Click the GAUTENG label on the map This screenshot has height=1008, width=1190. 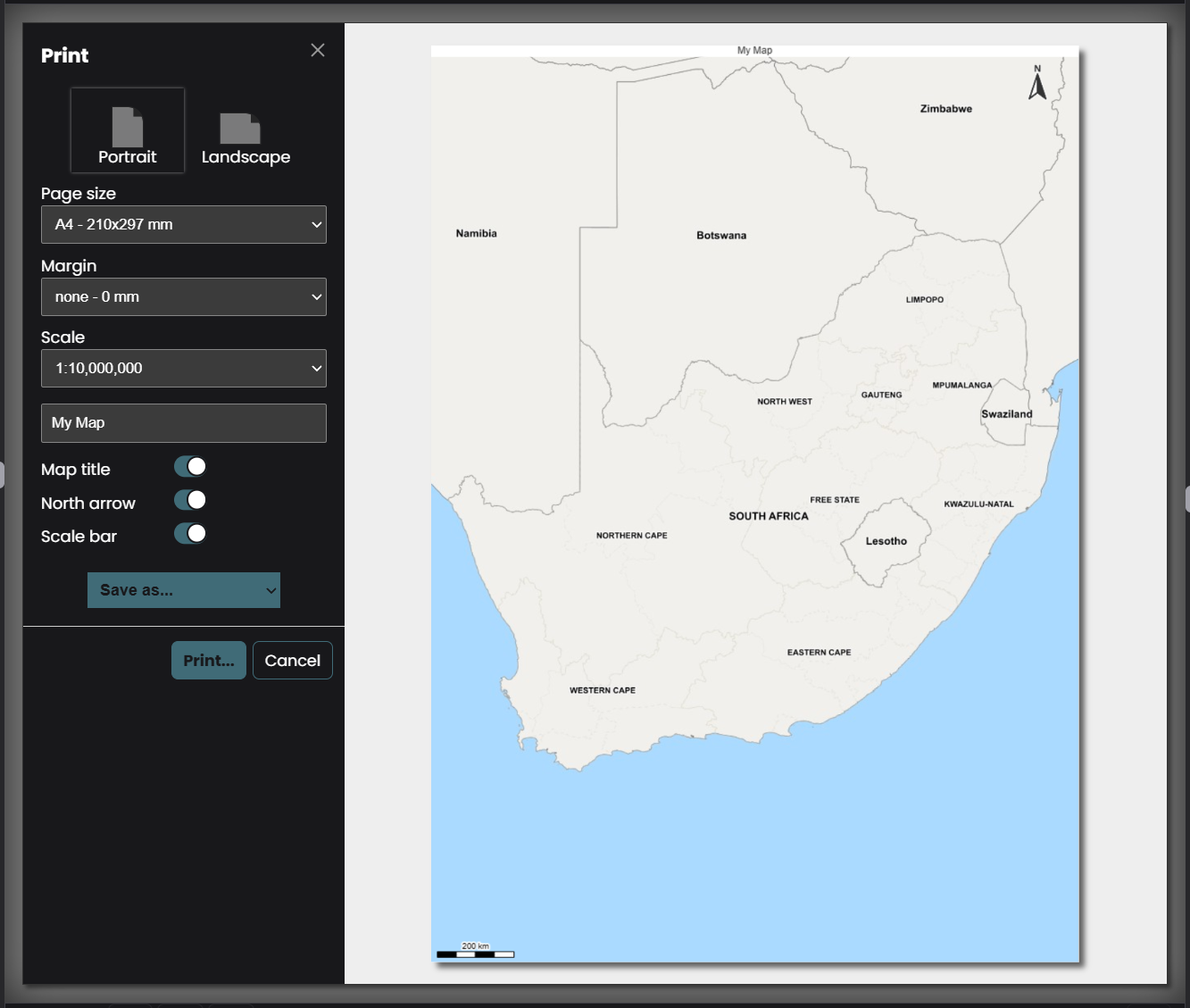pyautogui.click(x=882, y=395)
